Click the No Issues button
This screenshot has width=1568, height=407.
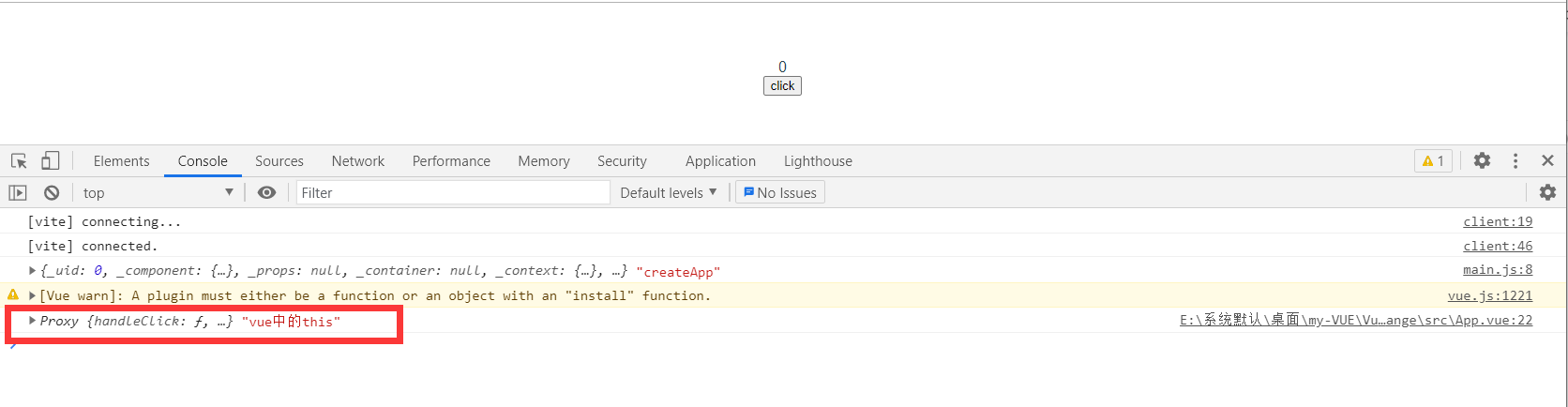pos(780,192)
